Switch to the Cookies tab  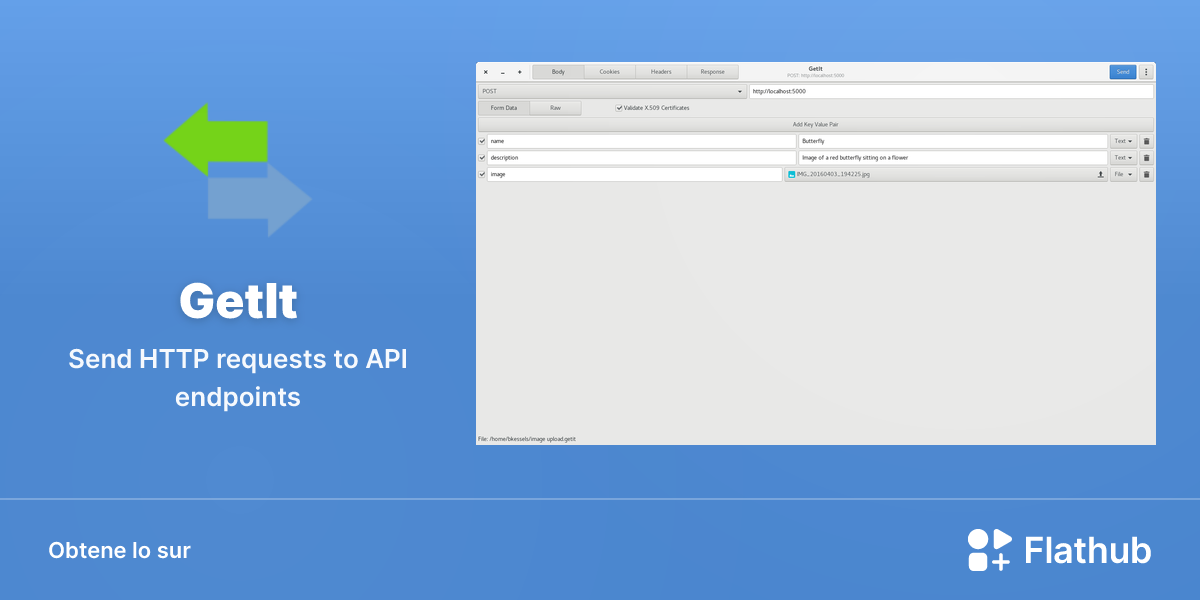point(610,72)
